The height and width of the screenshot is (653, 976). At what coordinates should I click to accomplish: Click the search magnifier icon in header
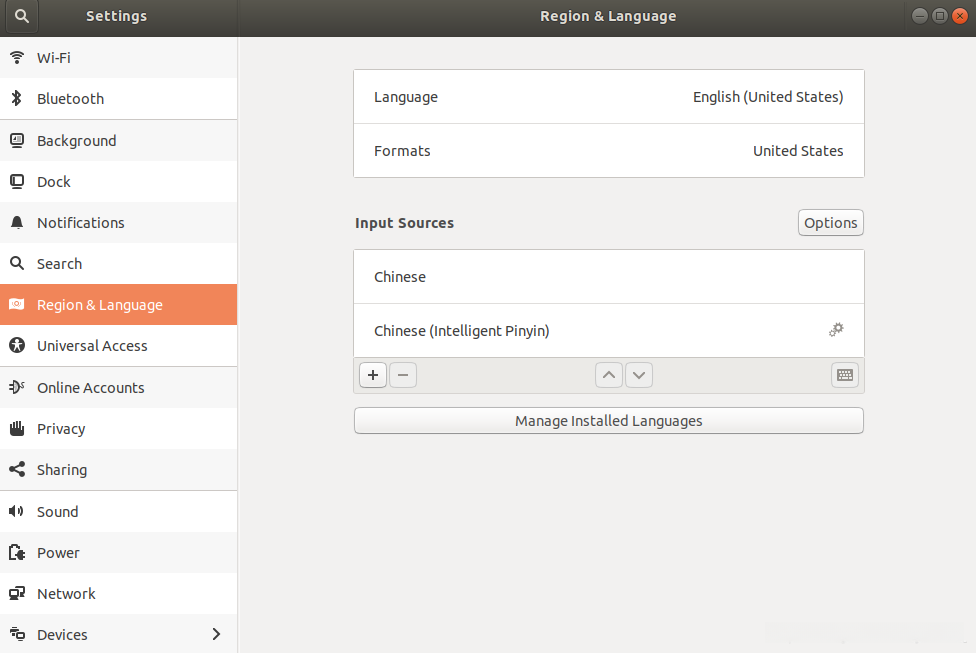[21, 16]
